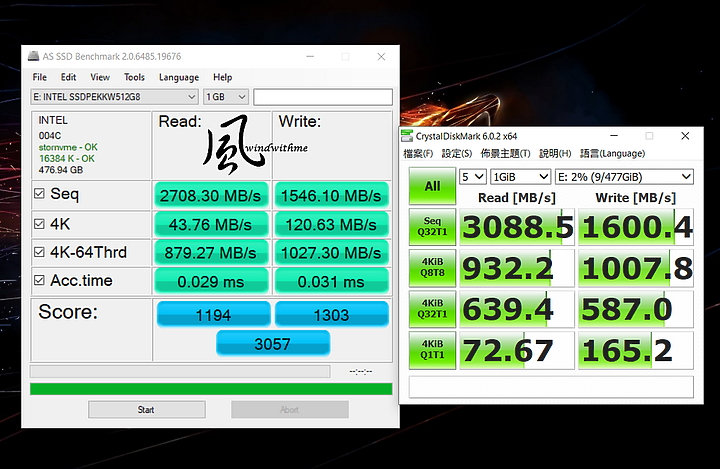
Task: Click the green progress bar in AS SSD
Action: [x=211, y=389]
